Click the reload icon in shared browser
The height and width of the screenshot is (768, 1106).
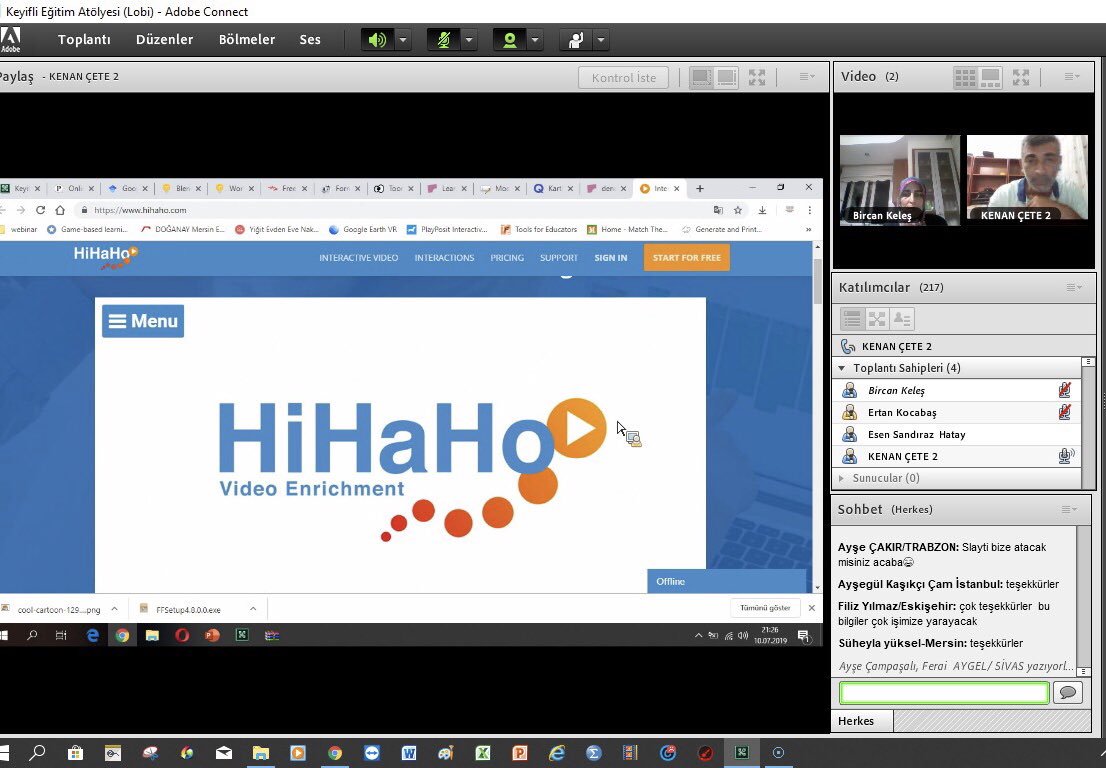(40, 210)
